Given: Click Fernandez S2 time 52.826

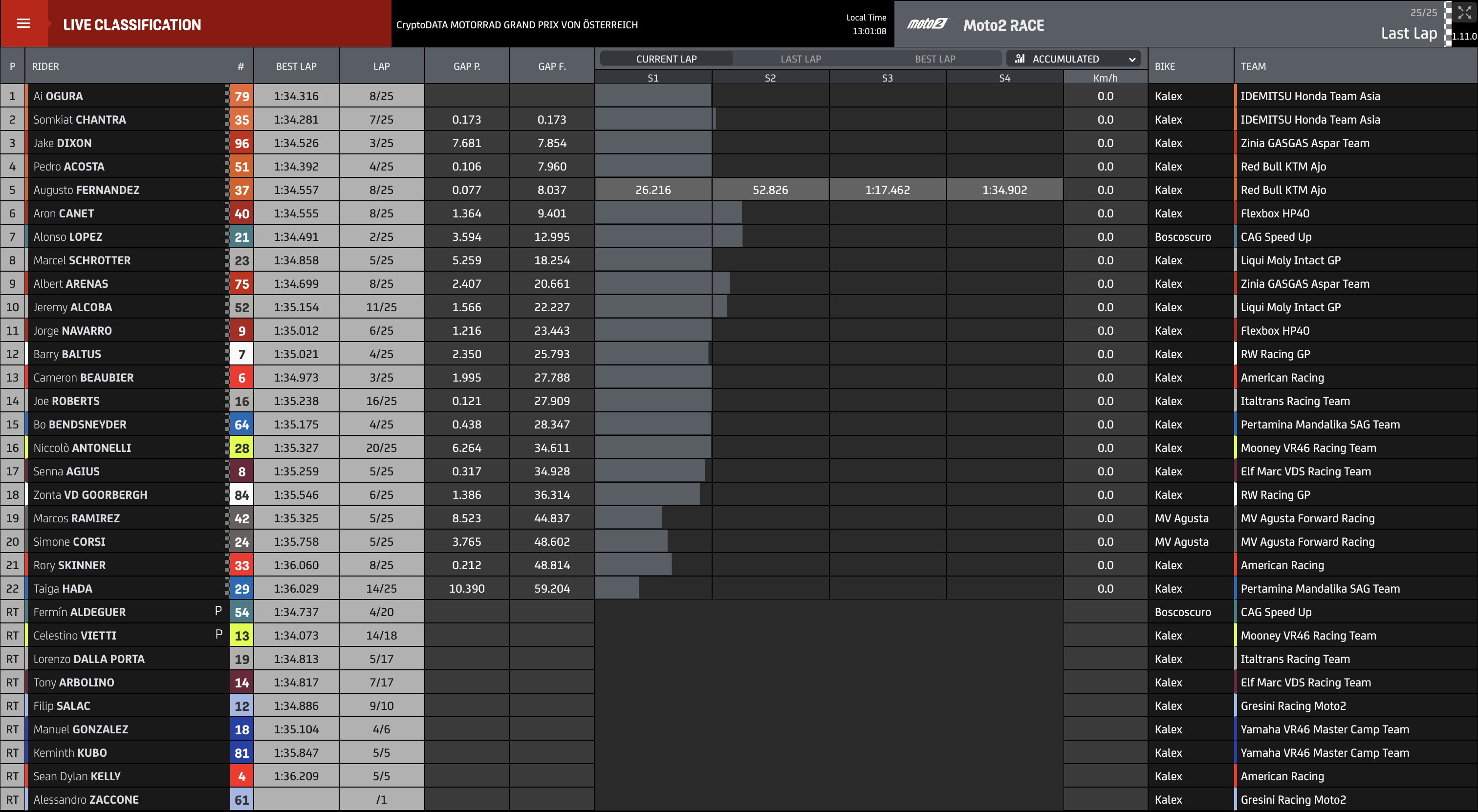Looking at the screenshot, I should [770, 190].
